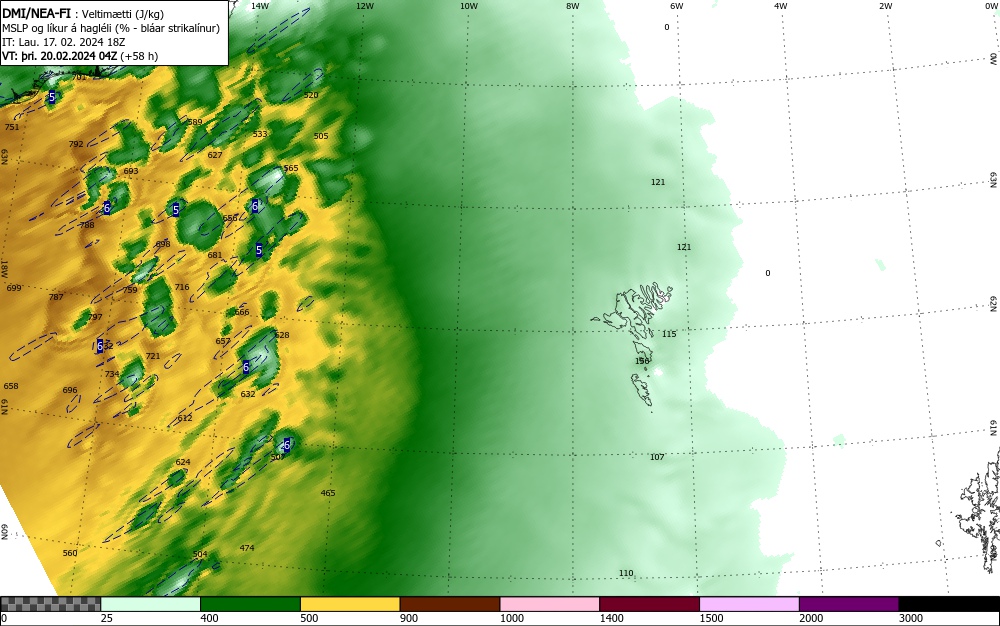This screenshot has width=1000, height=626.
Task: Click the "4W" longitude label
Action: pyautogui.click(x=781, y=6)
